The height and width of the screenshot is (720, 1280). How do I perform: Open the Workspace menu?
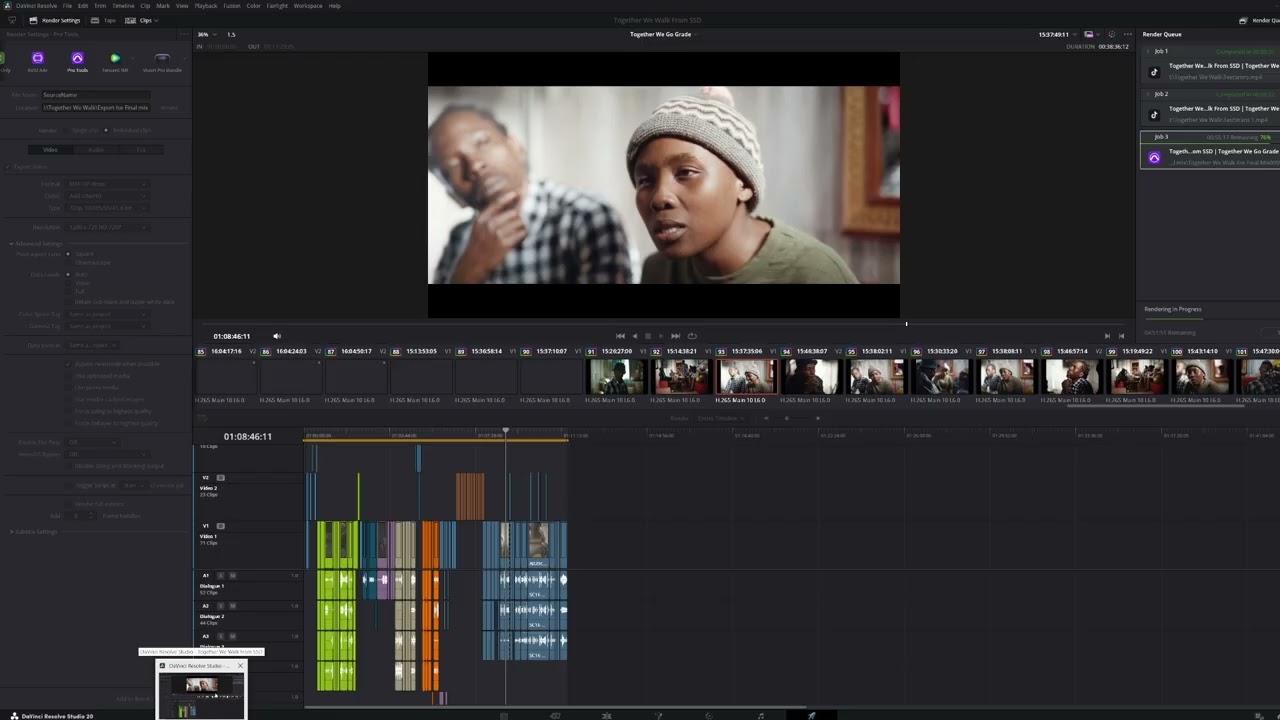pyautogui.click(x=308, y=6)
